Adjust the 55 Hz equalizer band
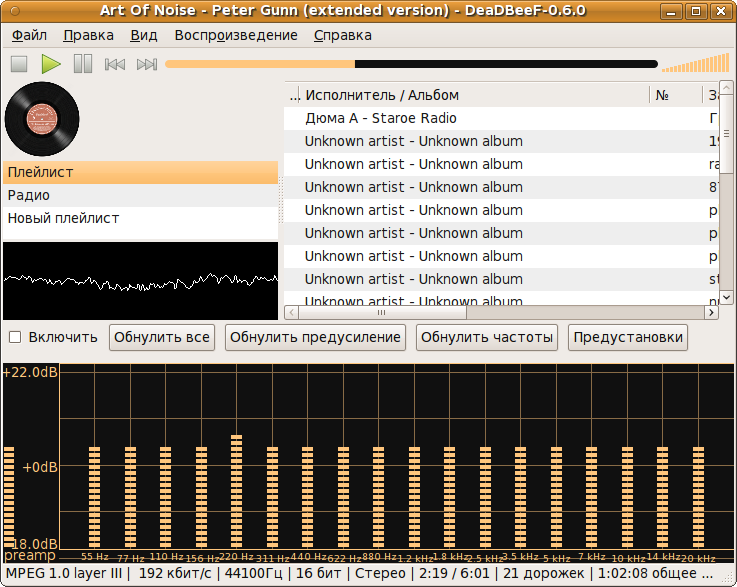Viewport: 737px width, 587px height. click(94, 497)
